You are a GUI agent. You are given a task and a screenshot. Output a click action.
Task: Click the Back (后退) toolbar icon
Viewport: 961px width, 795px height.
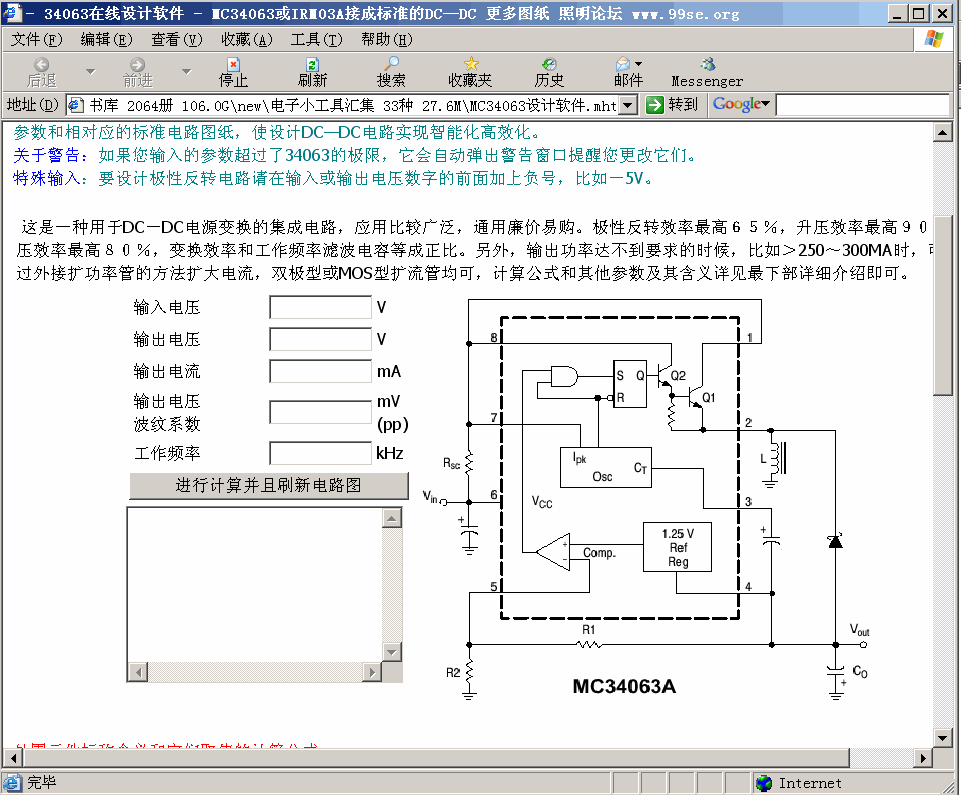[41, 64]
